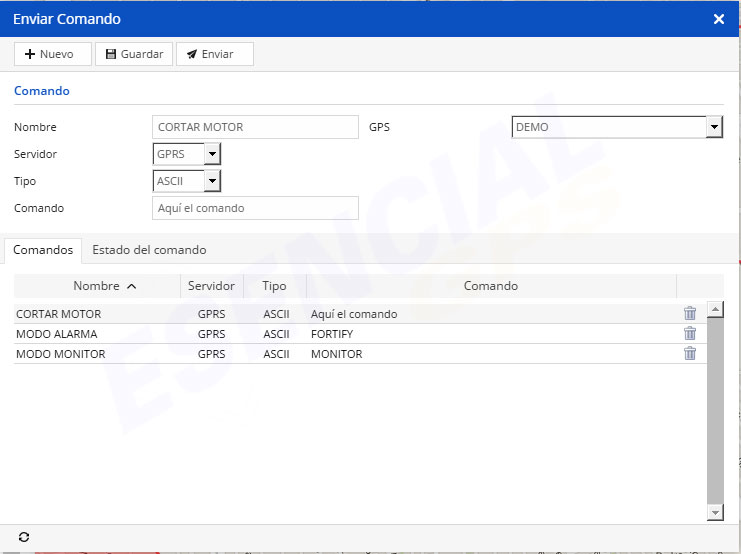Viewport: 741px width, 554px height.
Task: Click the refresh icon at the bottom
Action: point(24,537)
